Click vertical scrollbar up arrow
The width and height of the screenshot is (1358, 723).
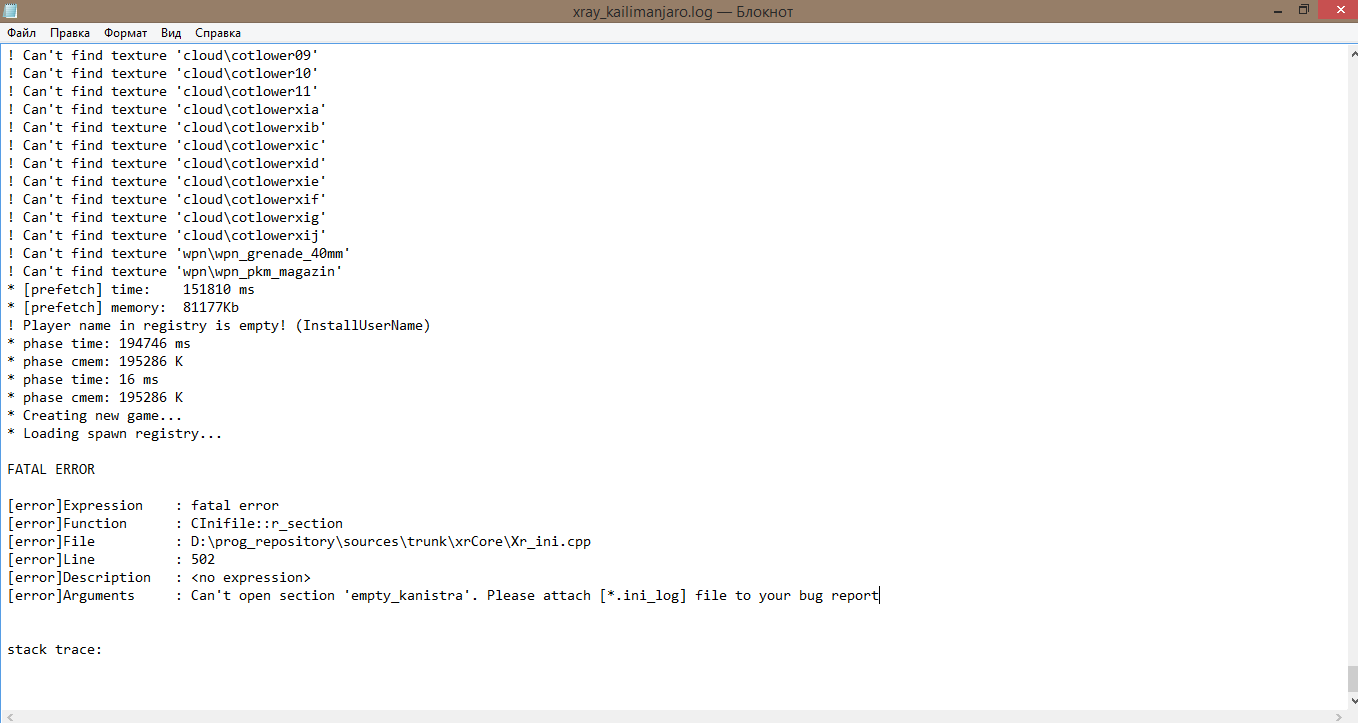[1351, 52]
